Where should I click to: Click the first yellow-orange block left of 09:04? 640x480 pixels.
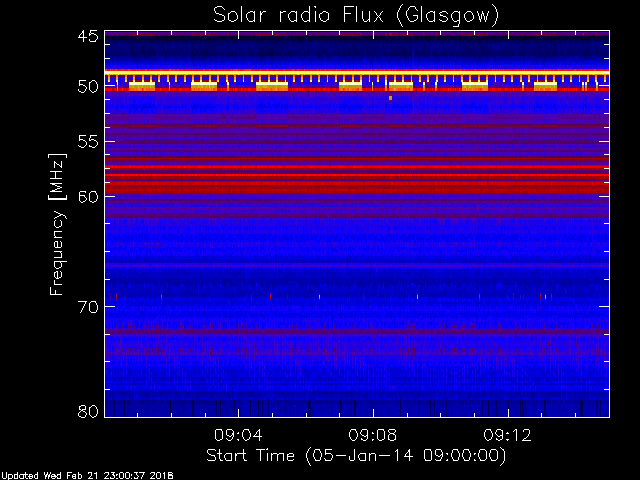pyautogui.click(x=142, y=86)
